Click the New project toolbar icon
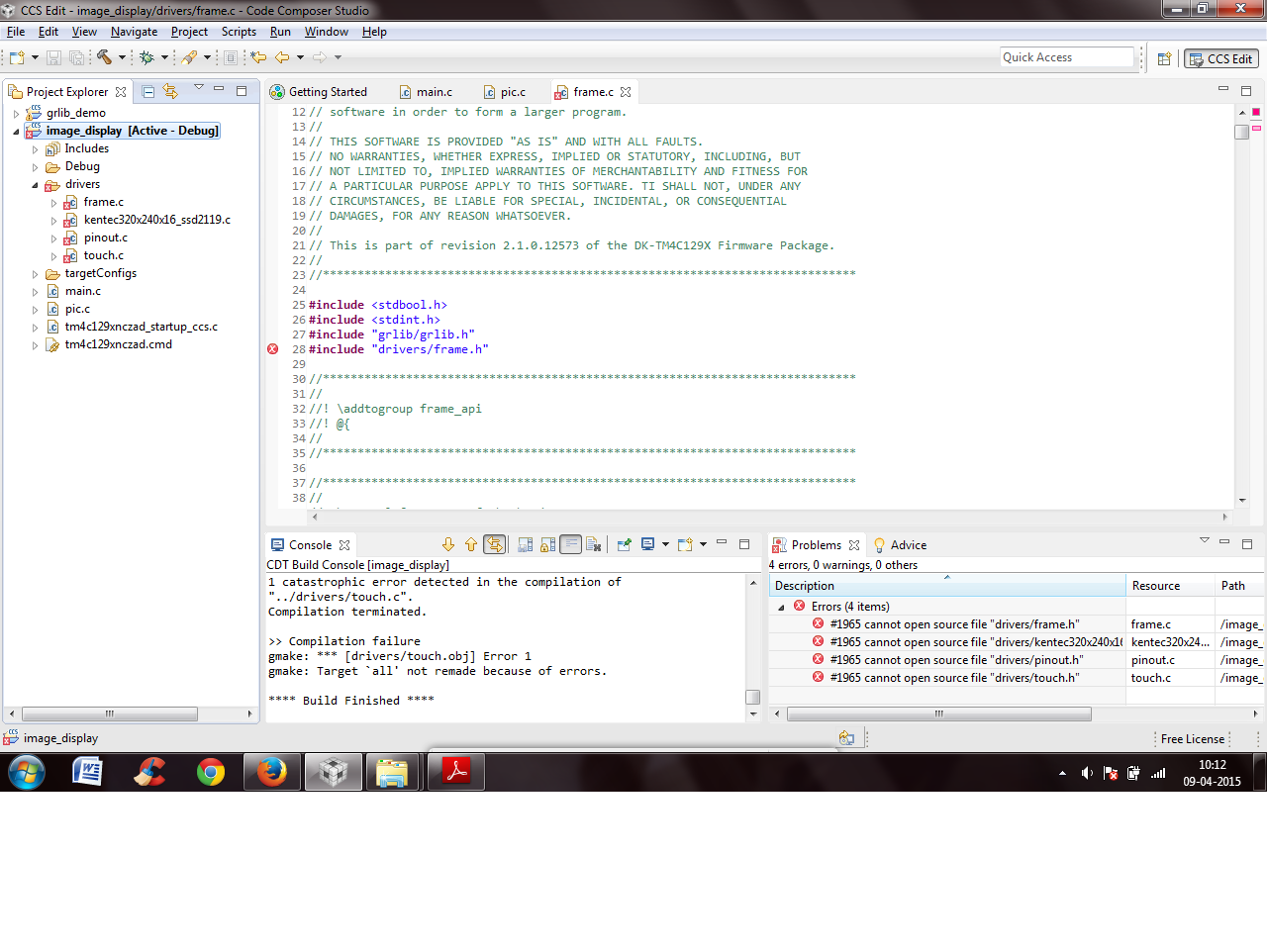Viewport: 1267px width, 952px height. 17,57
